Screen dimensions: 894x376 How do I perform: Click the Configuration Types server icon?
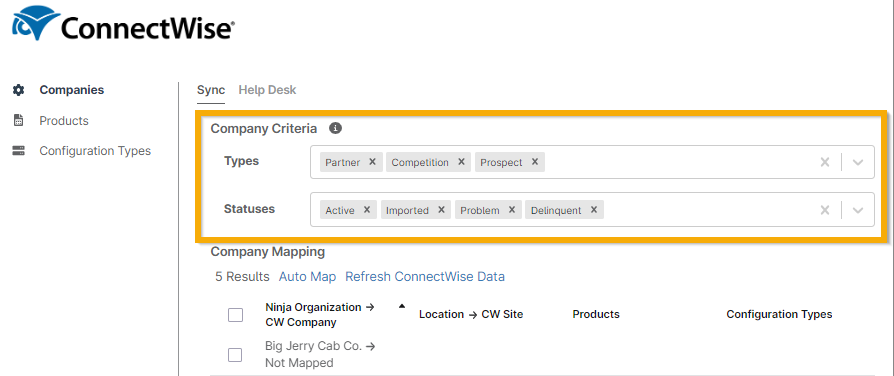[19, 151]
